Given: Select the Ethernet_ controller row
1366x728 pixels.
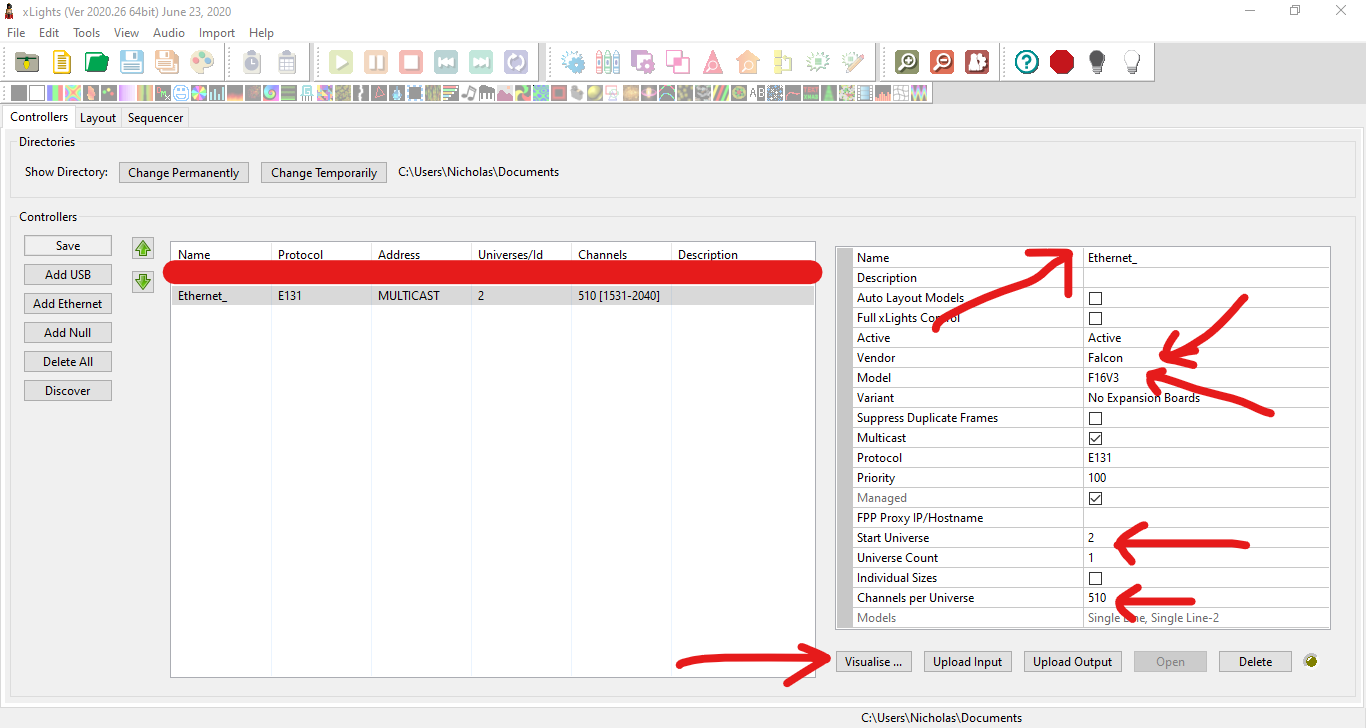Looking at the screenshot, I should click(x=493, y=296).
